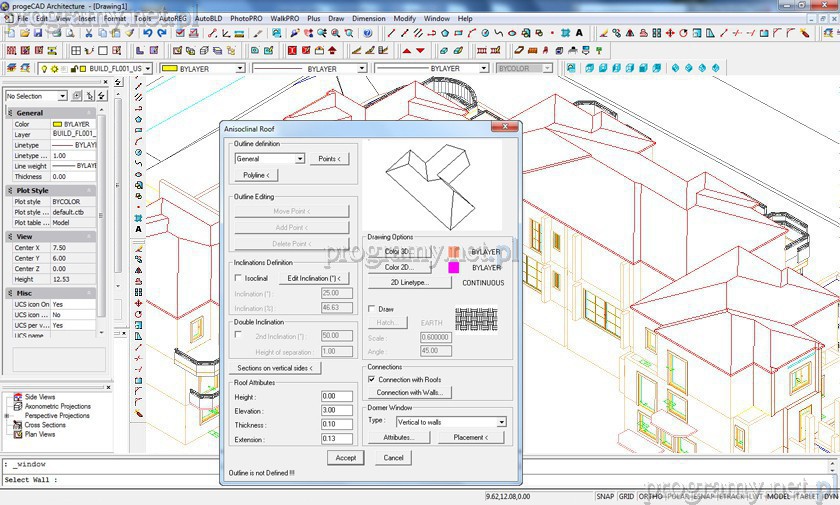Image resolution: width=840 pixels, height=505 pixels.
Task: Uncheck Connection with Roofs checkbox
Action: pyautogui.click(x=372, y=379)
